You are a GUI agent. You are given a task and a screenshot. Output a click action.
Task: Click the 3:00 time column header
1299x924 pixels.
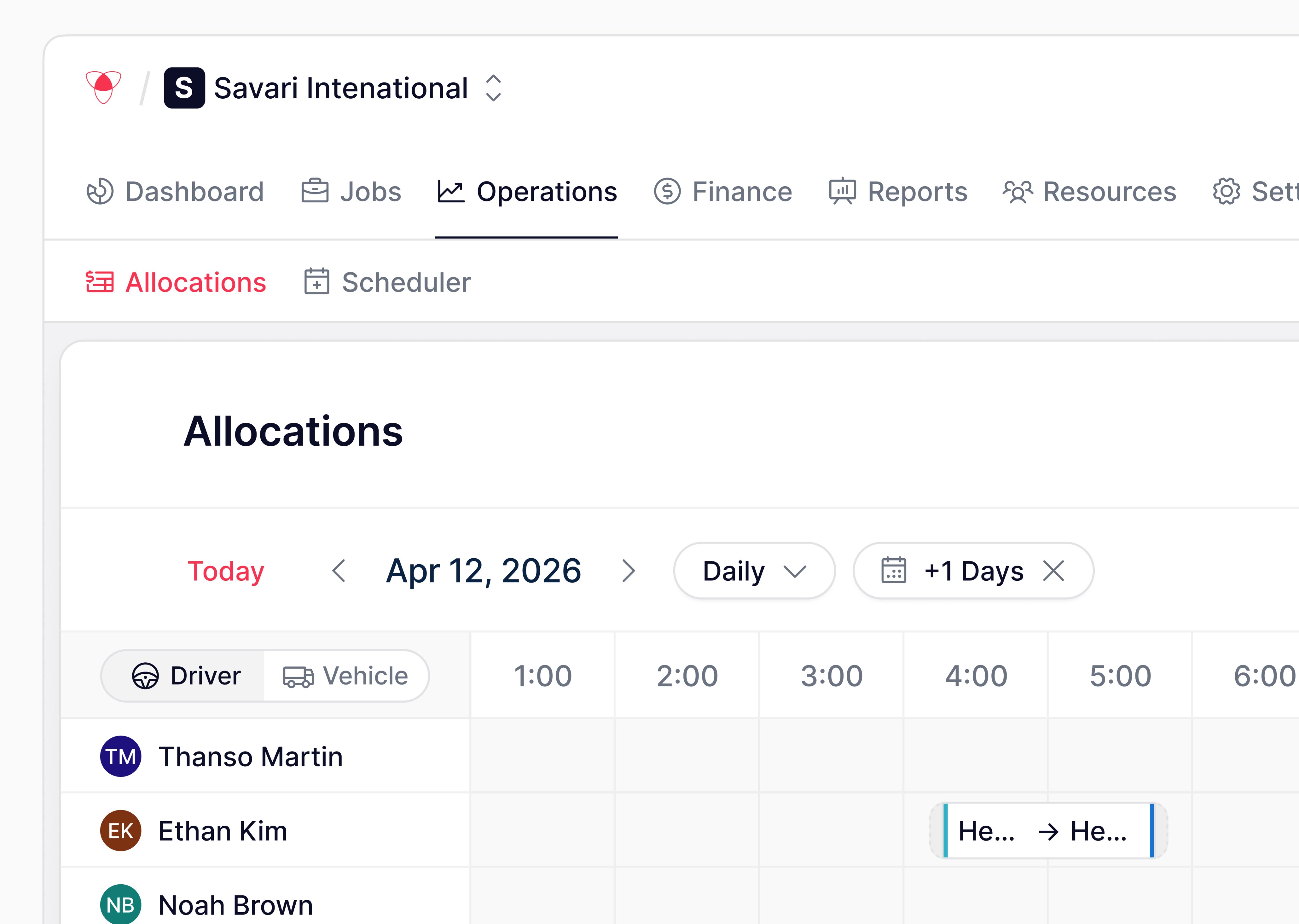pyautogui.click(x=832, y=676)
